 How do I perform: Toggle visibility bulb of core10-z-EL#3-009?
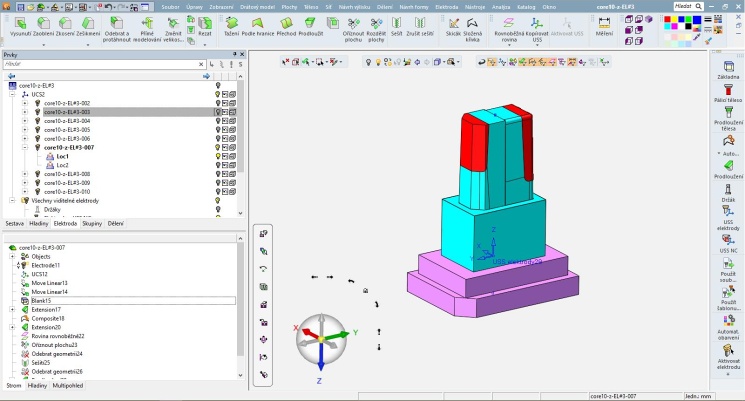pos(217,183)
